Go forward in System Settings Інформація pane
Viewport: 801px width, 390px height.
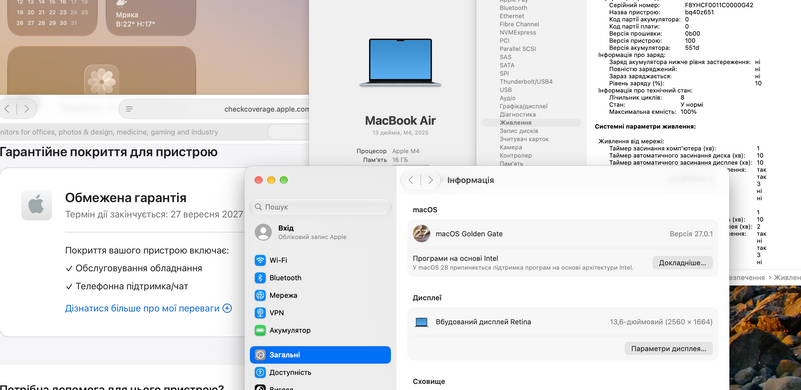[x=430, y=180]
